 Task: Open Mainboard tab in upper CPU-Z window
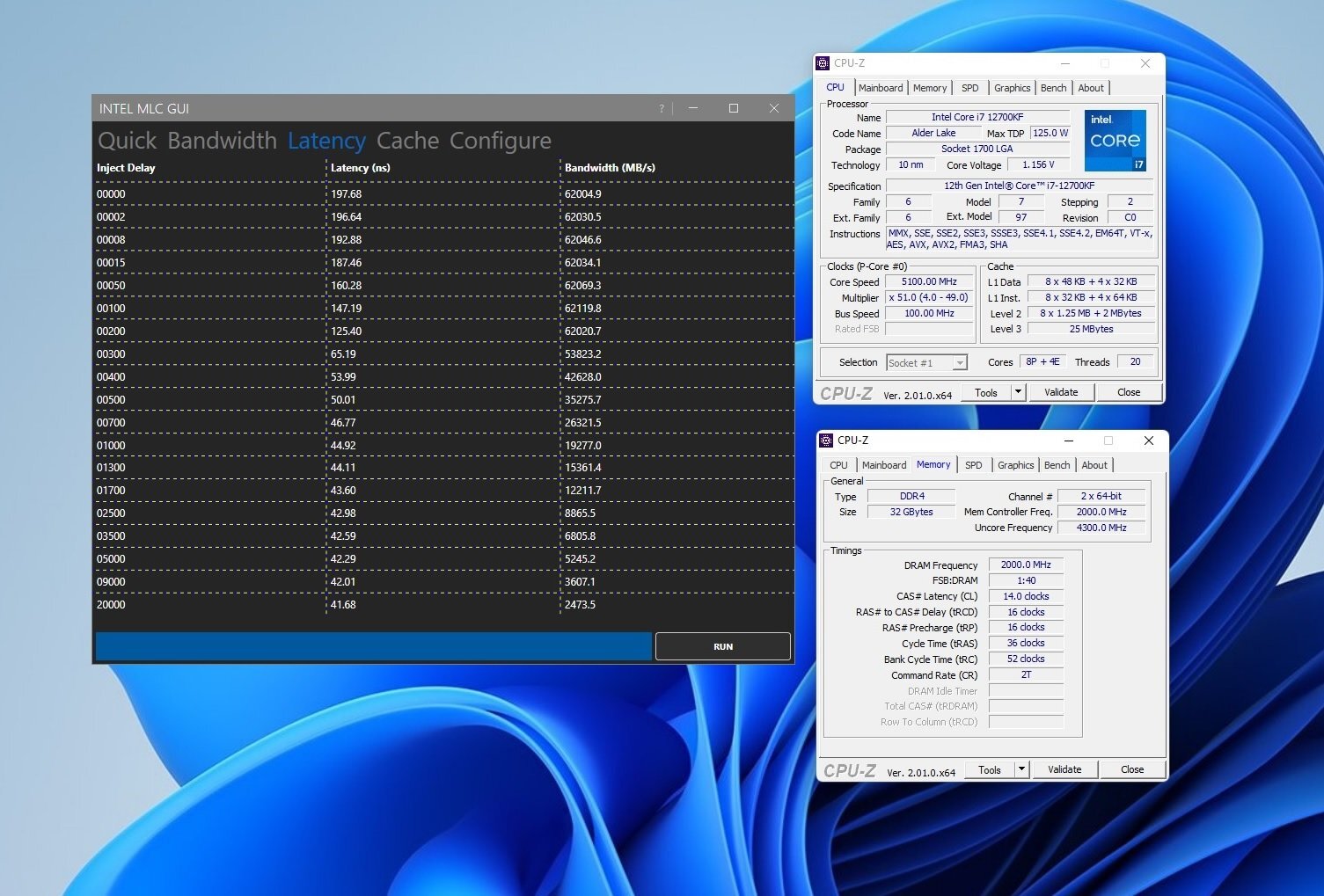pos(881,88)
